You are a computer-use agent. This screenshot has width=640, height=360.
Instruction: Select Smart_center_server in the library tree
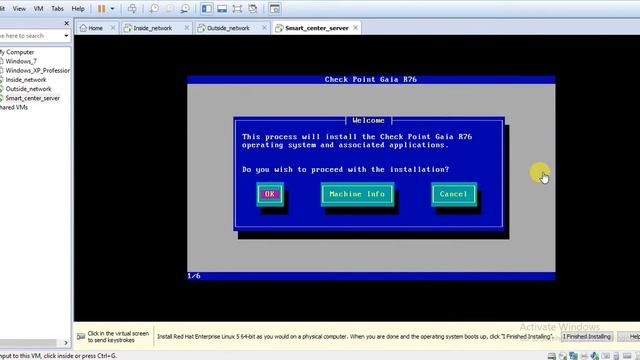32,98
